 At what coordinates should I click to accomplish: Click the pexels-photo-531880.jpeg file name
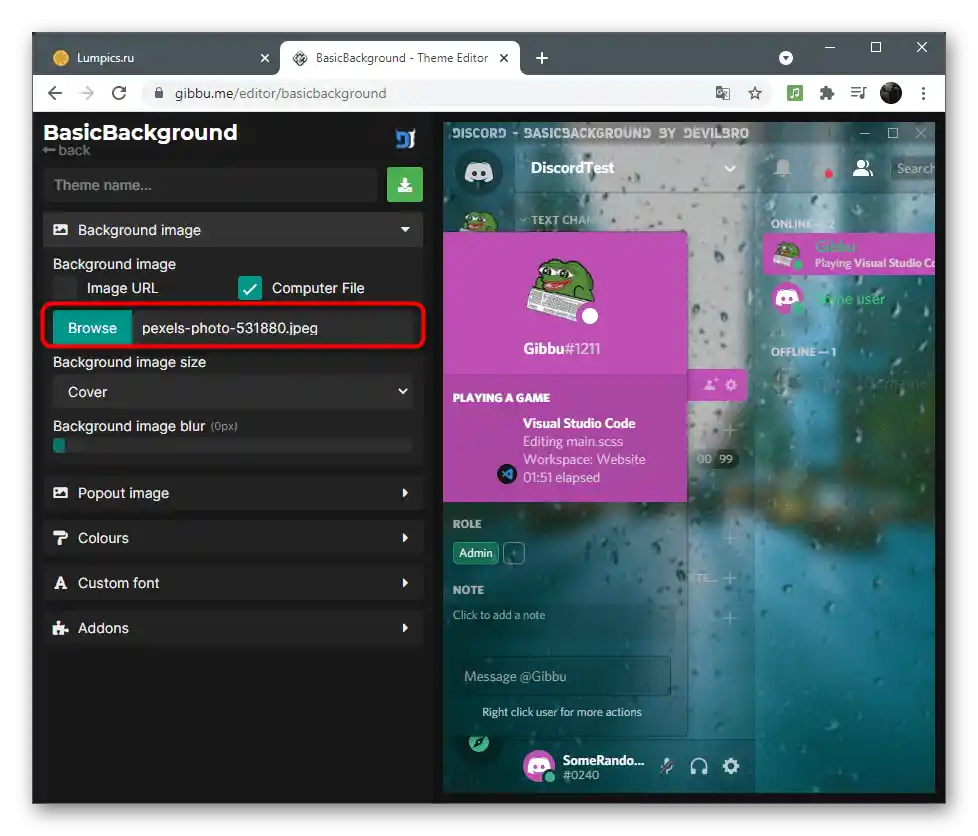click(230, 328)
